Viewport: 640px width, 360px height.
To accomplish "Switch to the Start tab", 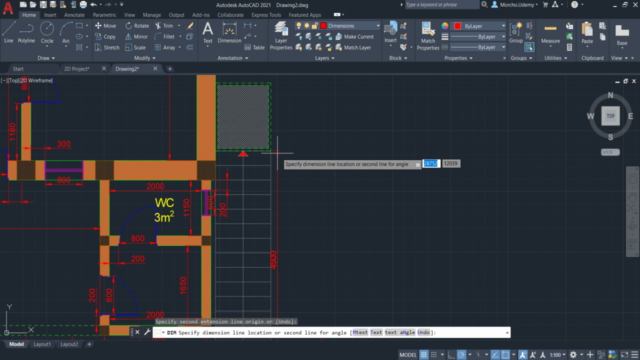I will 18,69.
